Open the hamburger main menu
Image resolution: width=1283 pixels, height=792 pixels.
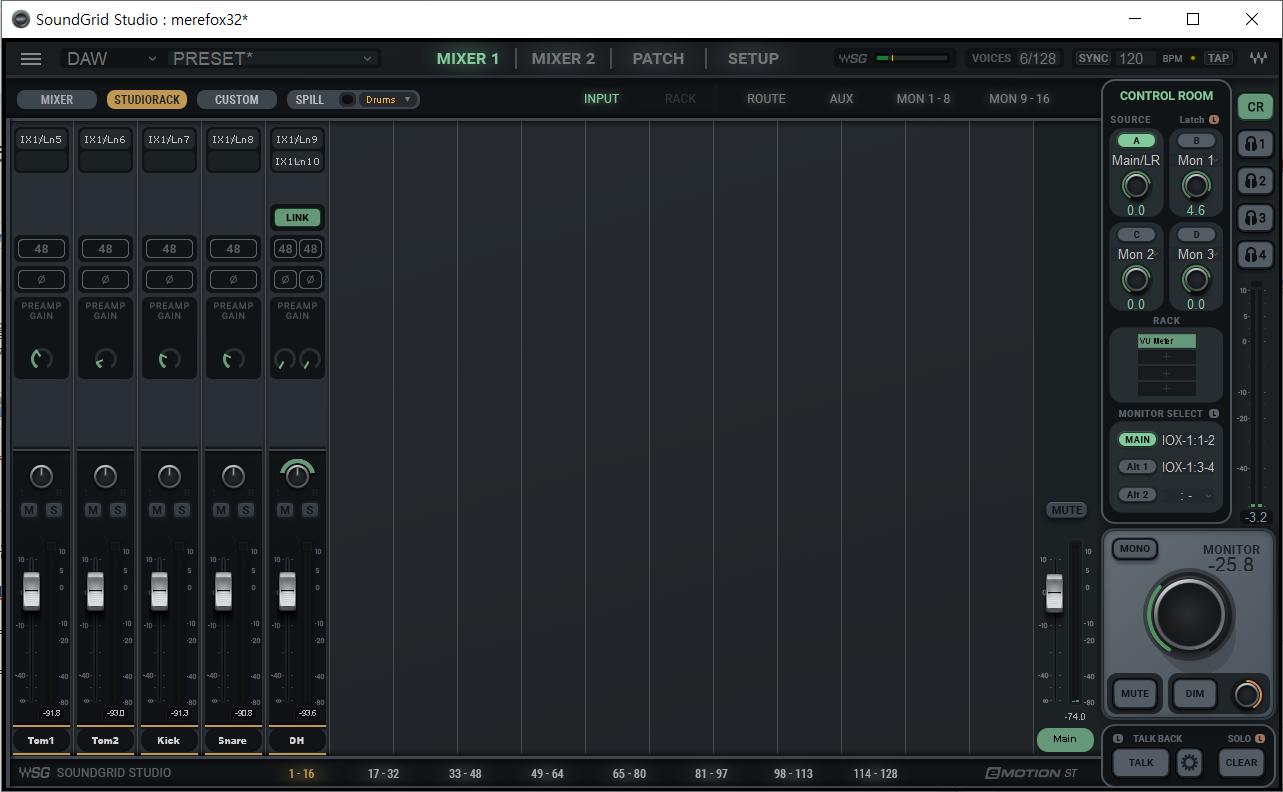31,59
